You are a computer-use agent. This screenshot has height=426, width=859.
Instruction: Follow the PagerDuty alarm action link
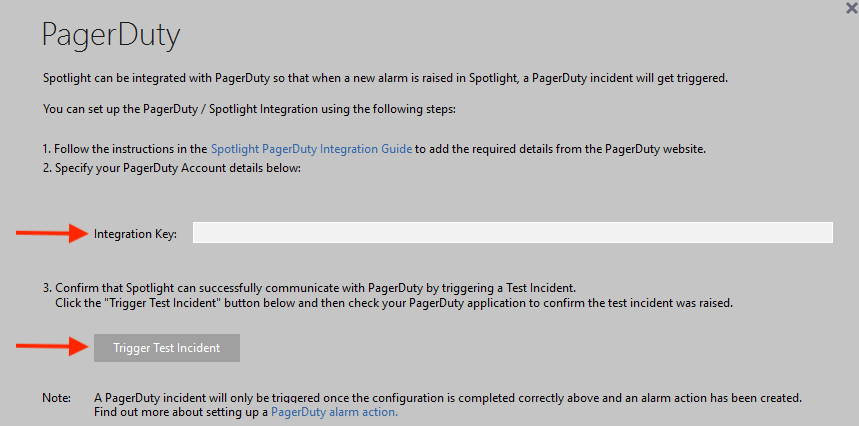coord(334,412)
